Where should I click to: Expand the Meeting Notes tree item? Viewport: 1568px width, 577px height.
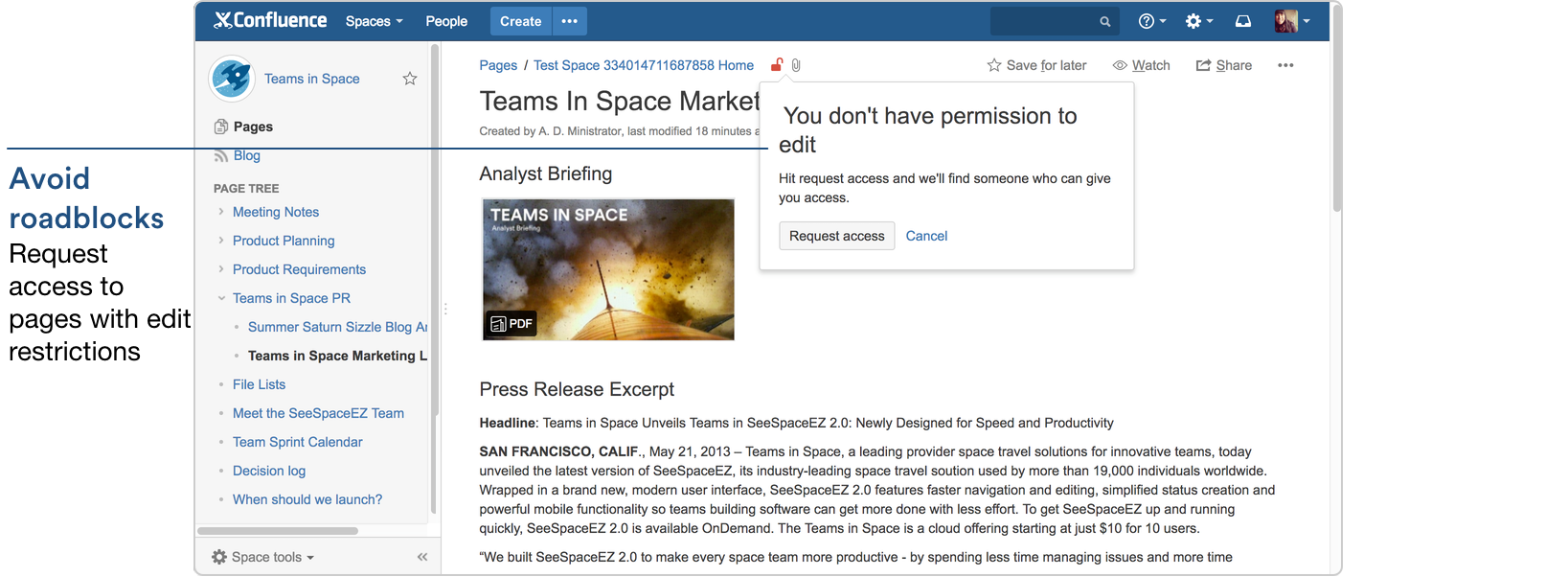(221, 212)
